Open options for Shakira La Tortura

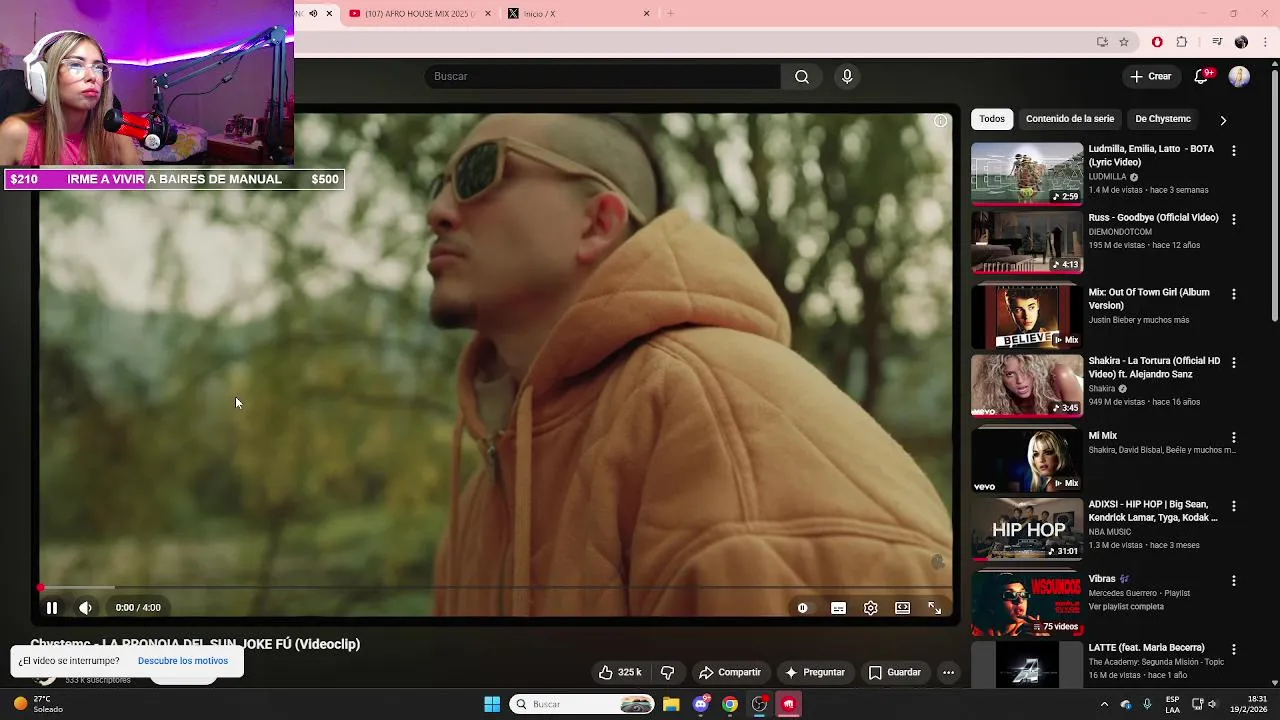[1234, 362]
